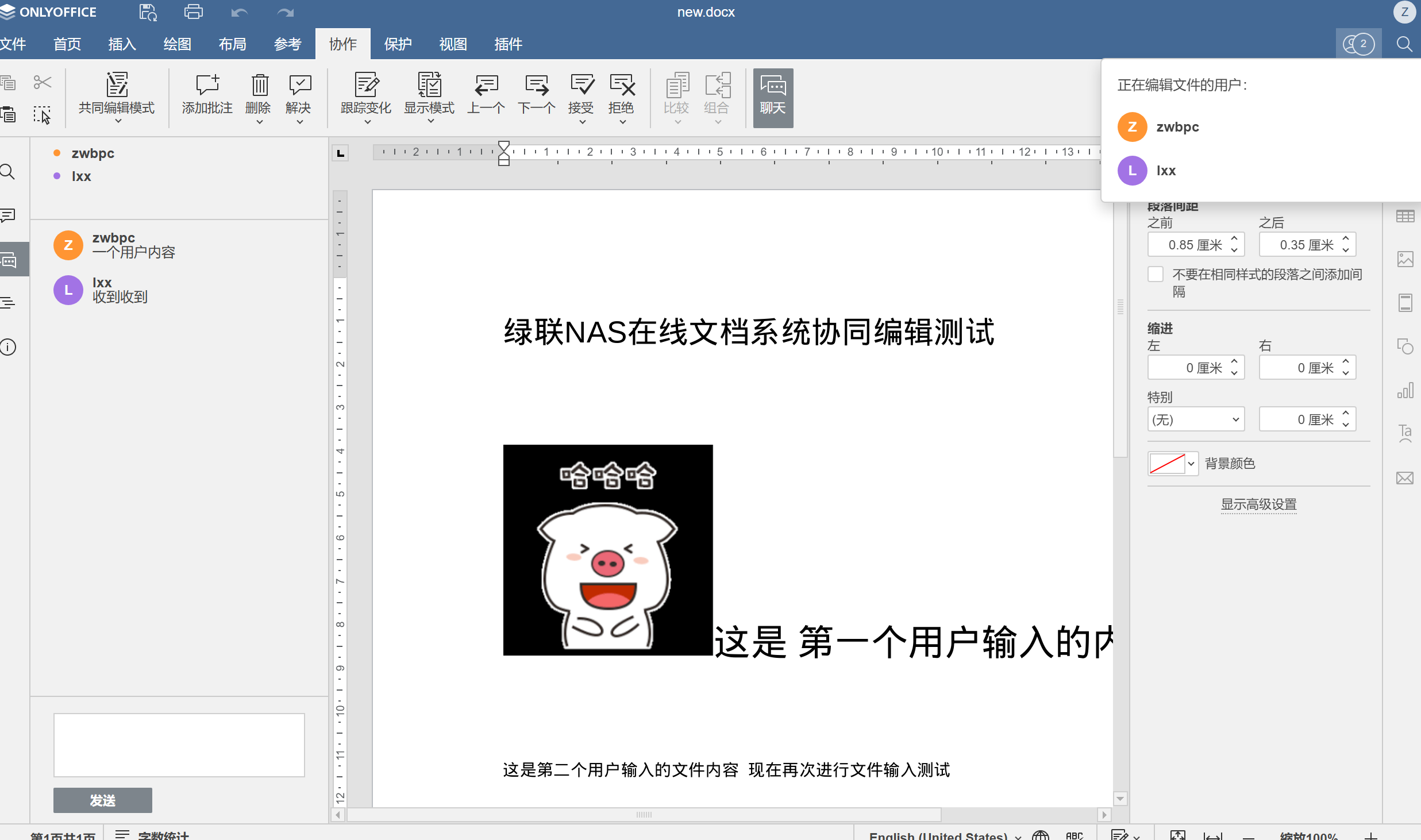Check don't add interval between same-style paragraphs
The image size is (1421, 840).
pos(1156,274)
